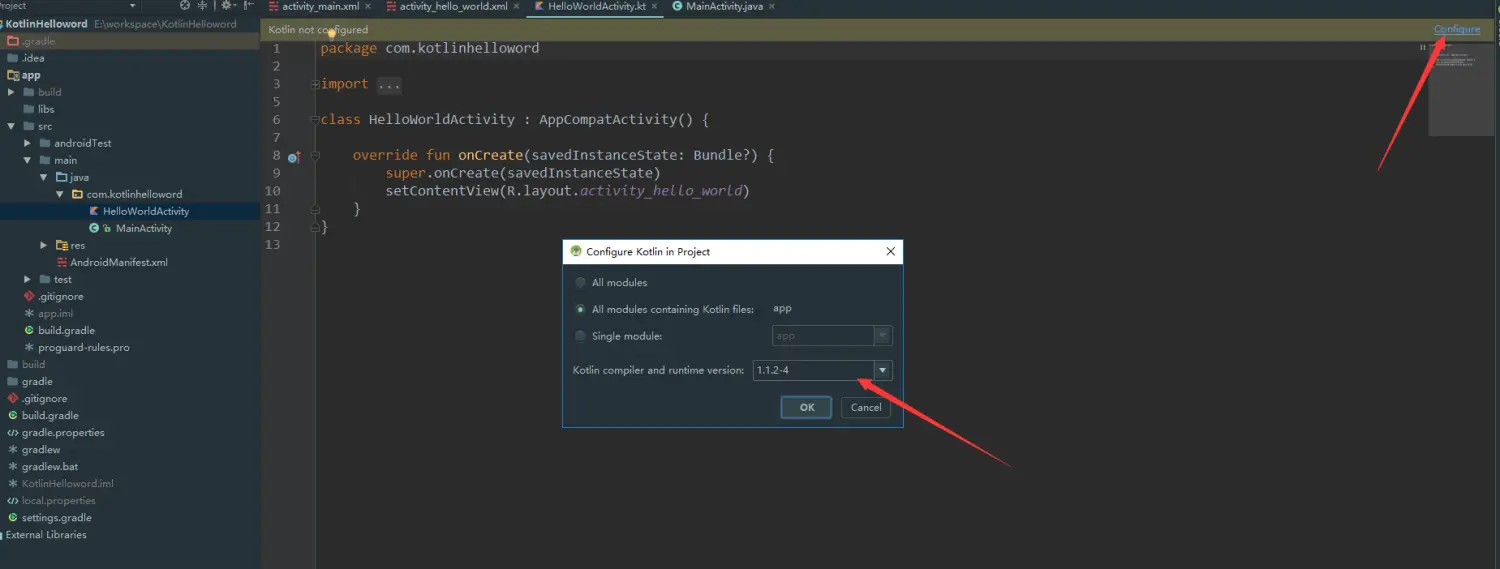Switch to the activity_main.xml tab

coord(320,7)
